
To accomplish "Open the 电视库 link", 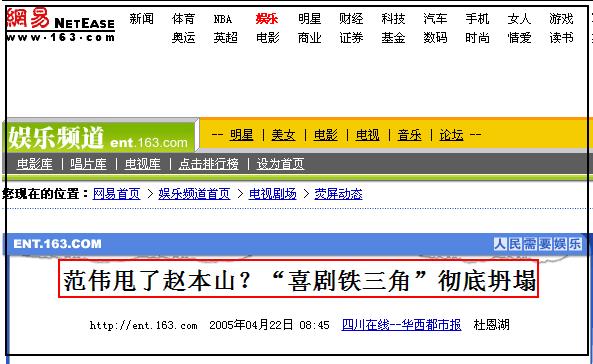I will (x=143, y=164).
